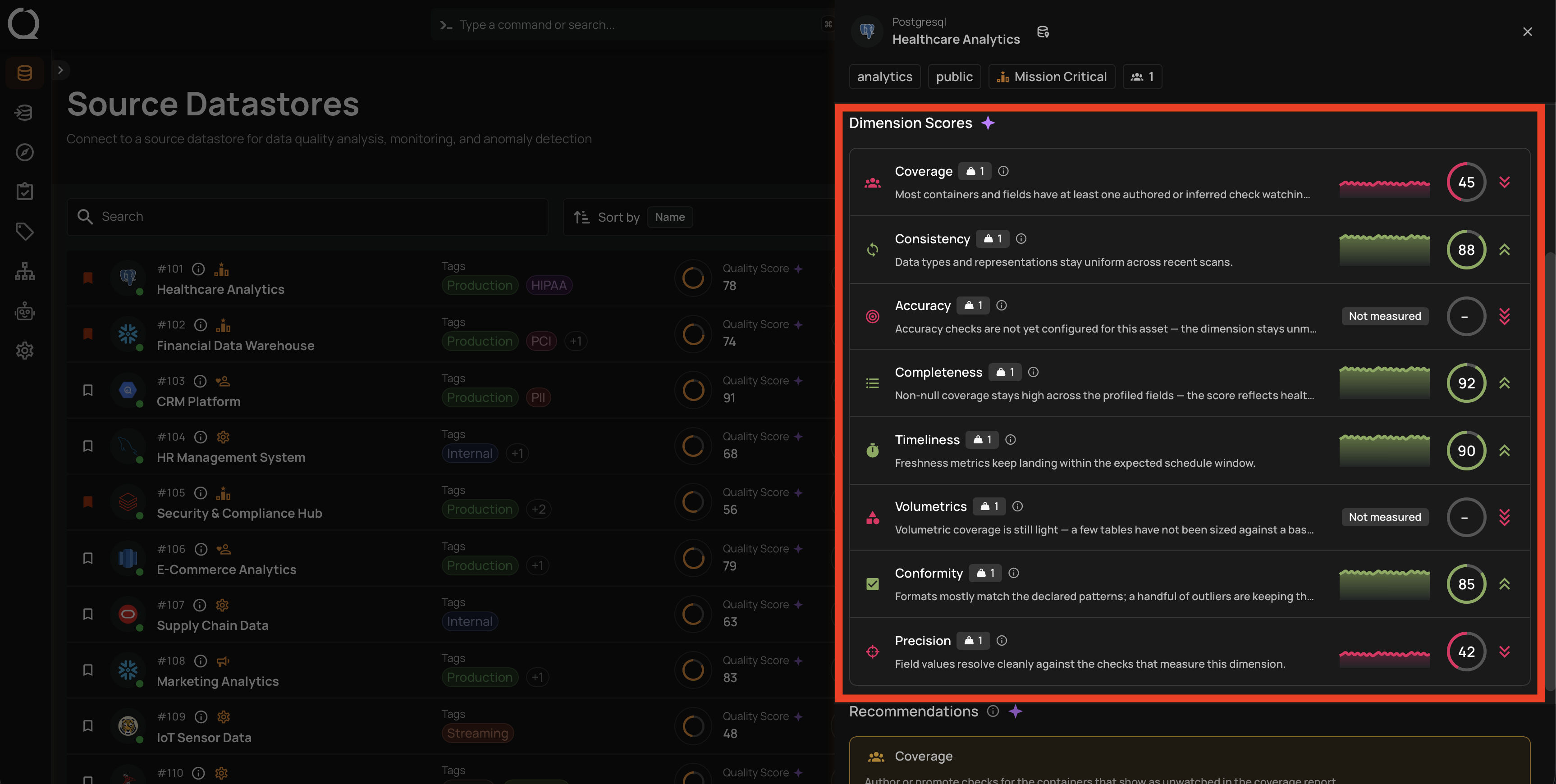1556x784 pixels.
Task: Toggle bookmark for IoT Sensor Data
Action: point(88,726)
